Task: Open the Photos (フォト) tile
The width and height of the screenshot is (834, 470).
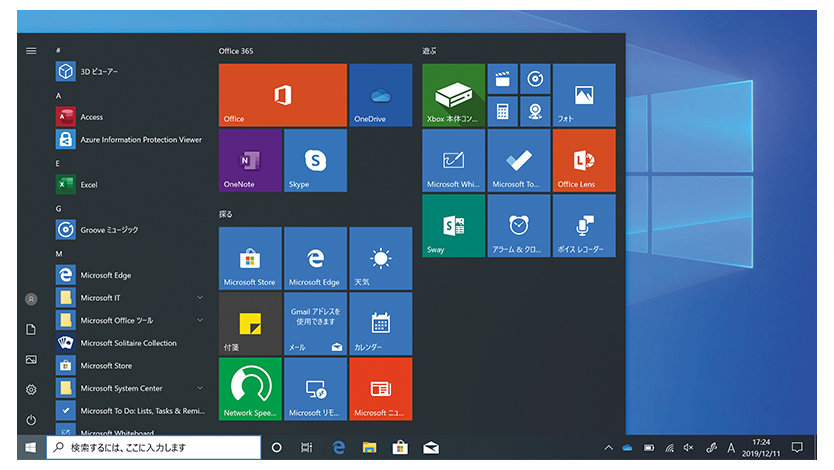Action: pyautogui.click(x=584, y=95)
